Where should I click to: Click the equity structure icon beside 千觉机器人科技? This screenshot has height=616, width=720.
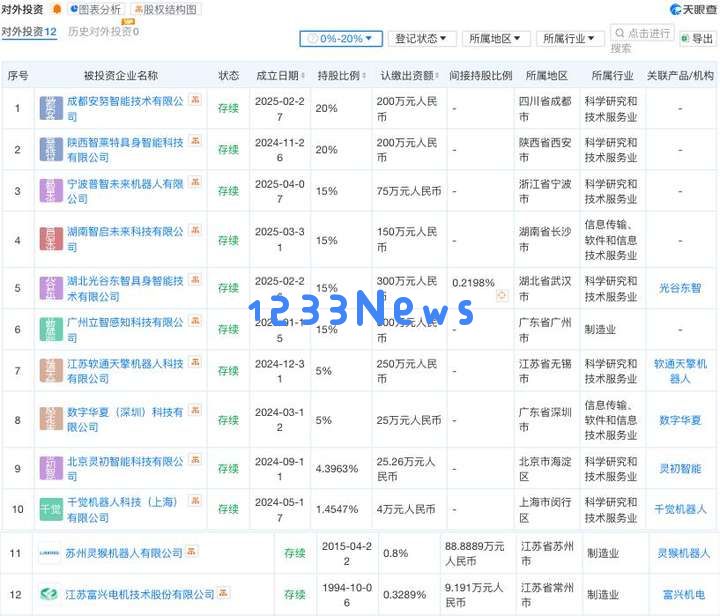click(x=196, y=501)
